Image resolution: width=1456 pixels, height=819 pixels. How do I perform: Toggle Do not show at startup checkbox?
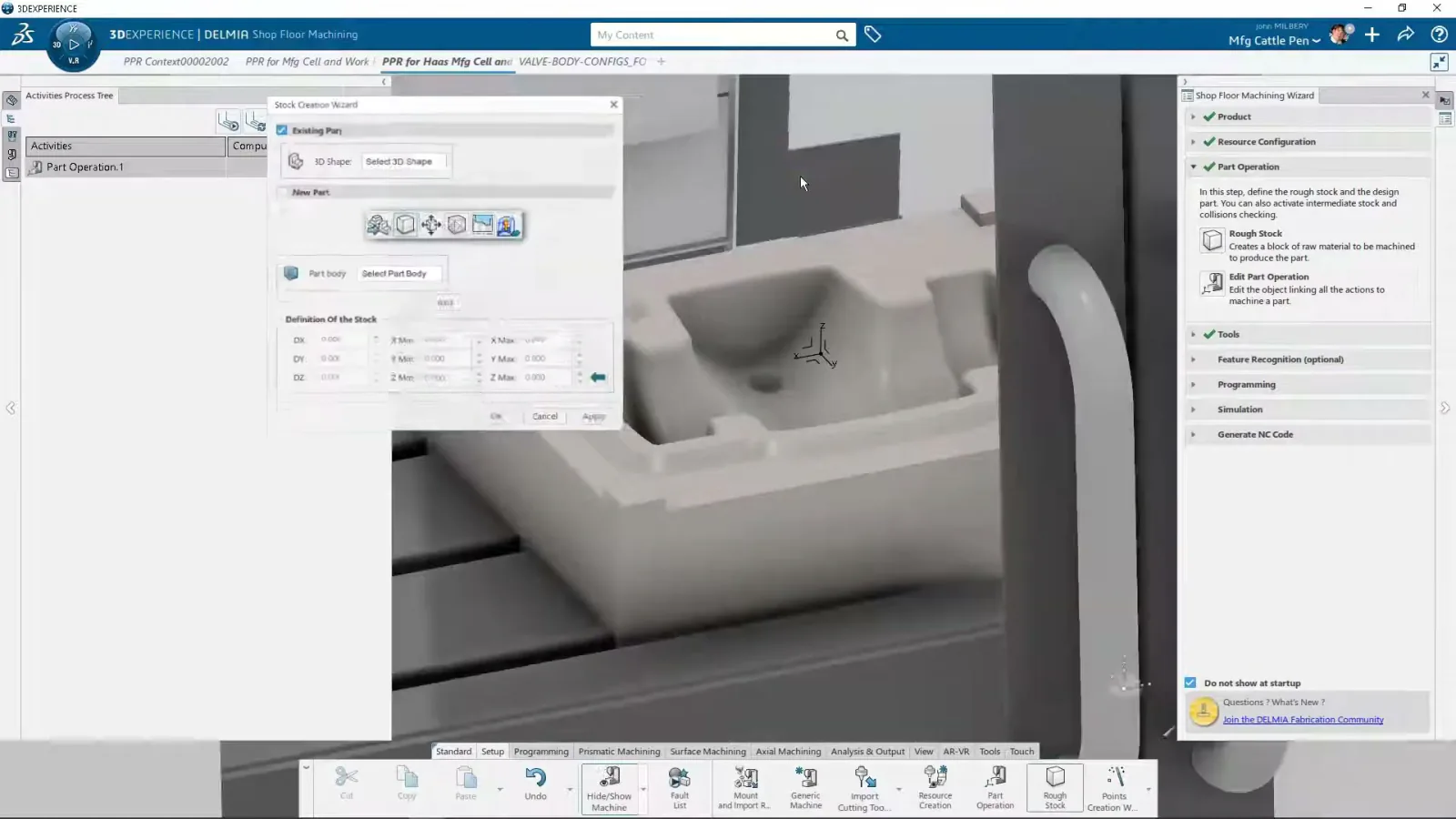(x=1190, y=682)
